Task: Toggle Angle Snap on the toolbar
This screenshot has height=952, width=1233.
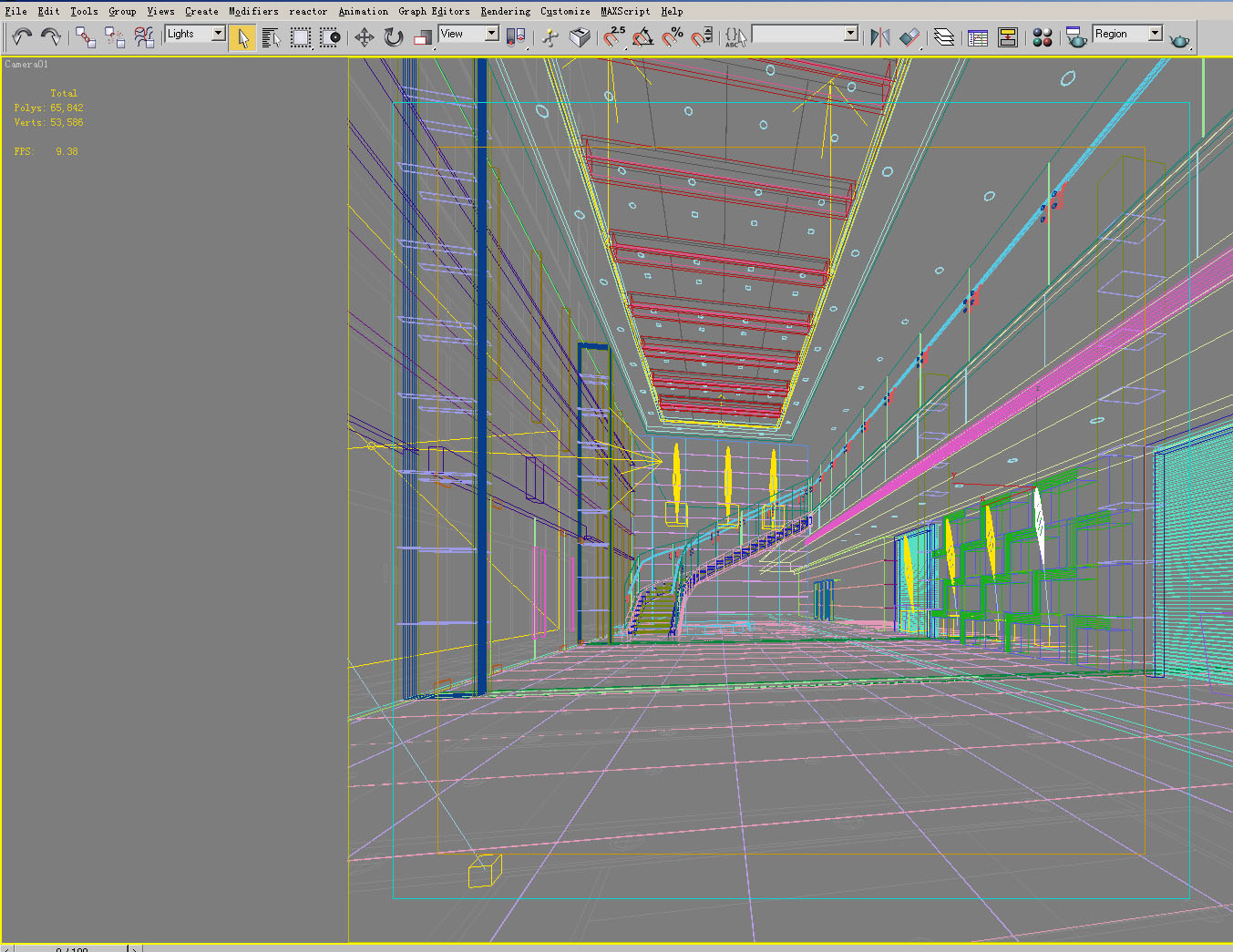Action: 643,36
